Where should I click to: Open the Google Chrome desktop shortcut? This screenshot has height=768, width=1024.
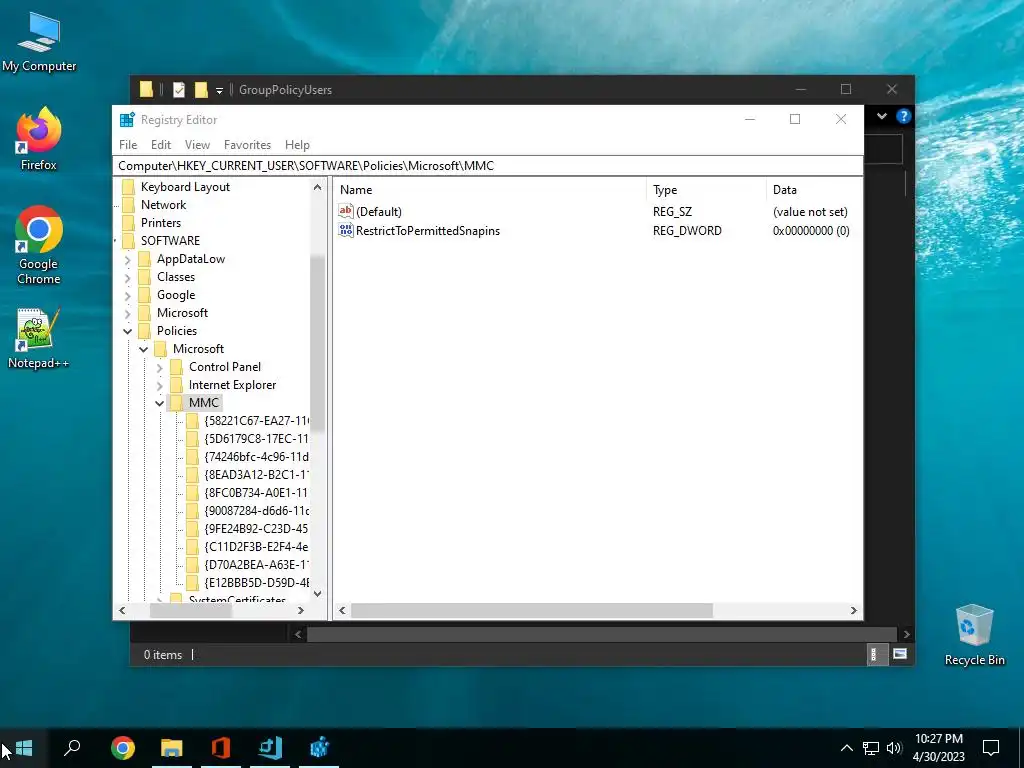(x=39, y=246)
